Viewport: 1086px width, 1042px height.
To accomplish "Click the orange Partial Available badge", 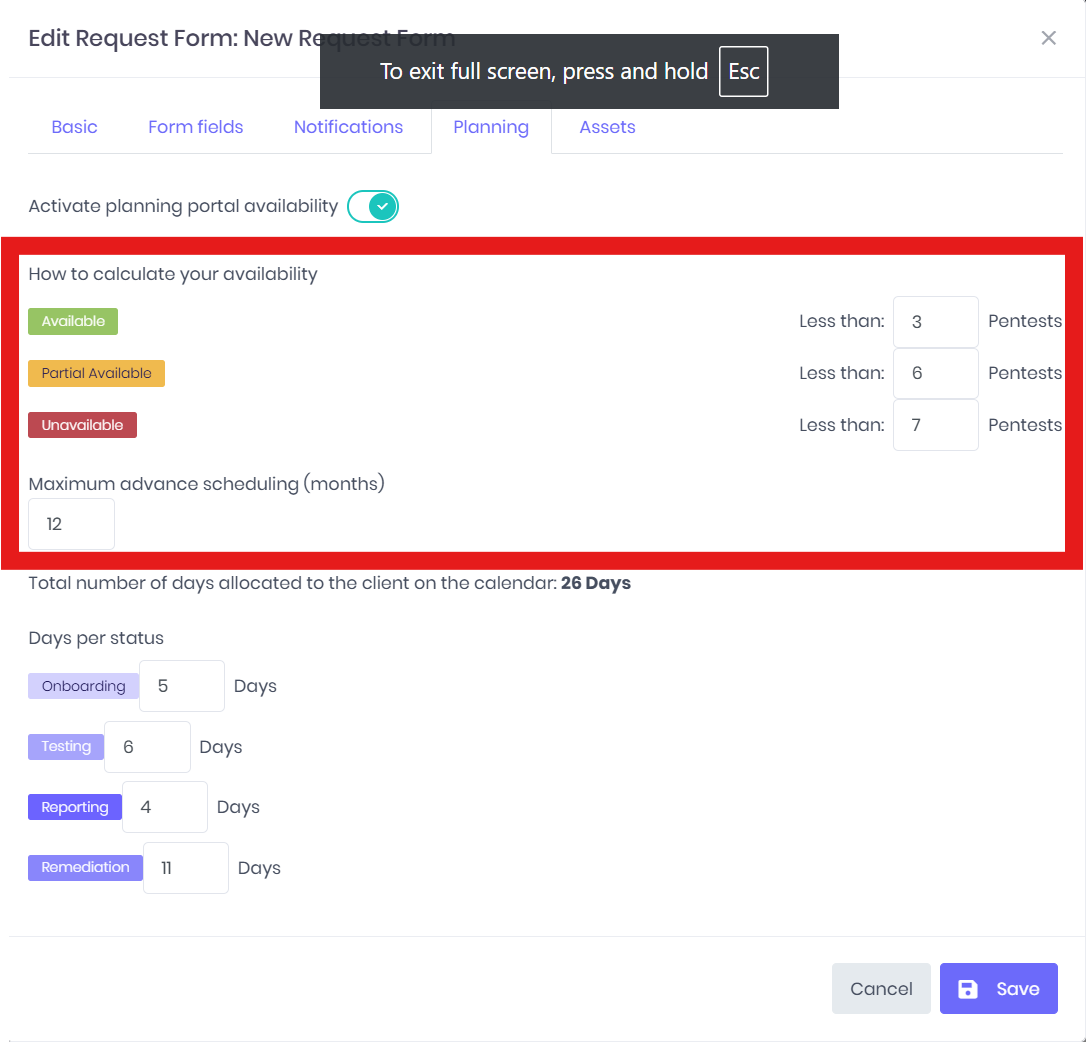I will pyautogui.click(x=96, y=373).
